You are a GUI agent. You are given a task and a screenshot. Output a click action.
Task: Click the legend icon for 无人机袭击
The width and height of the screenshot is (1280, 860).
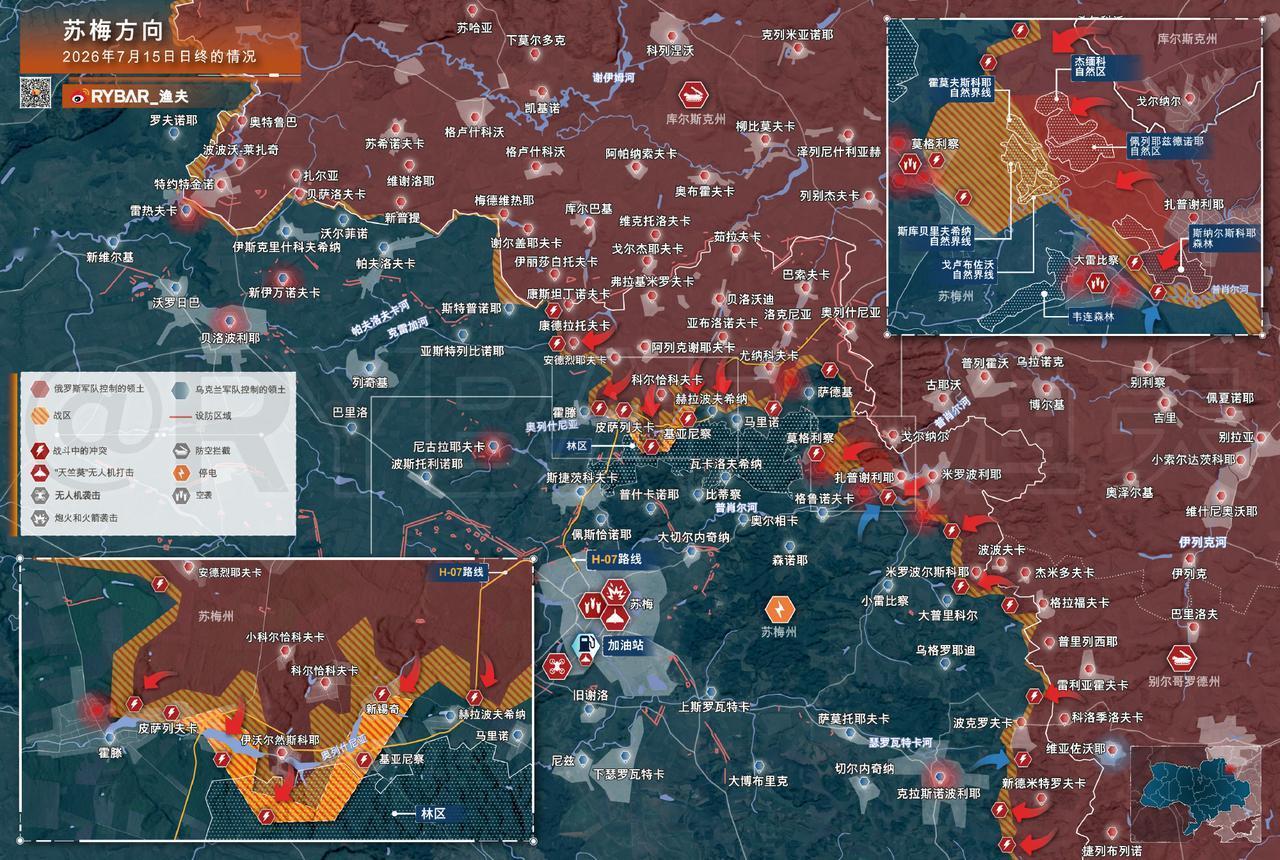(x=39, y=494)
